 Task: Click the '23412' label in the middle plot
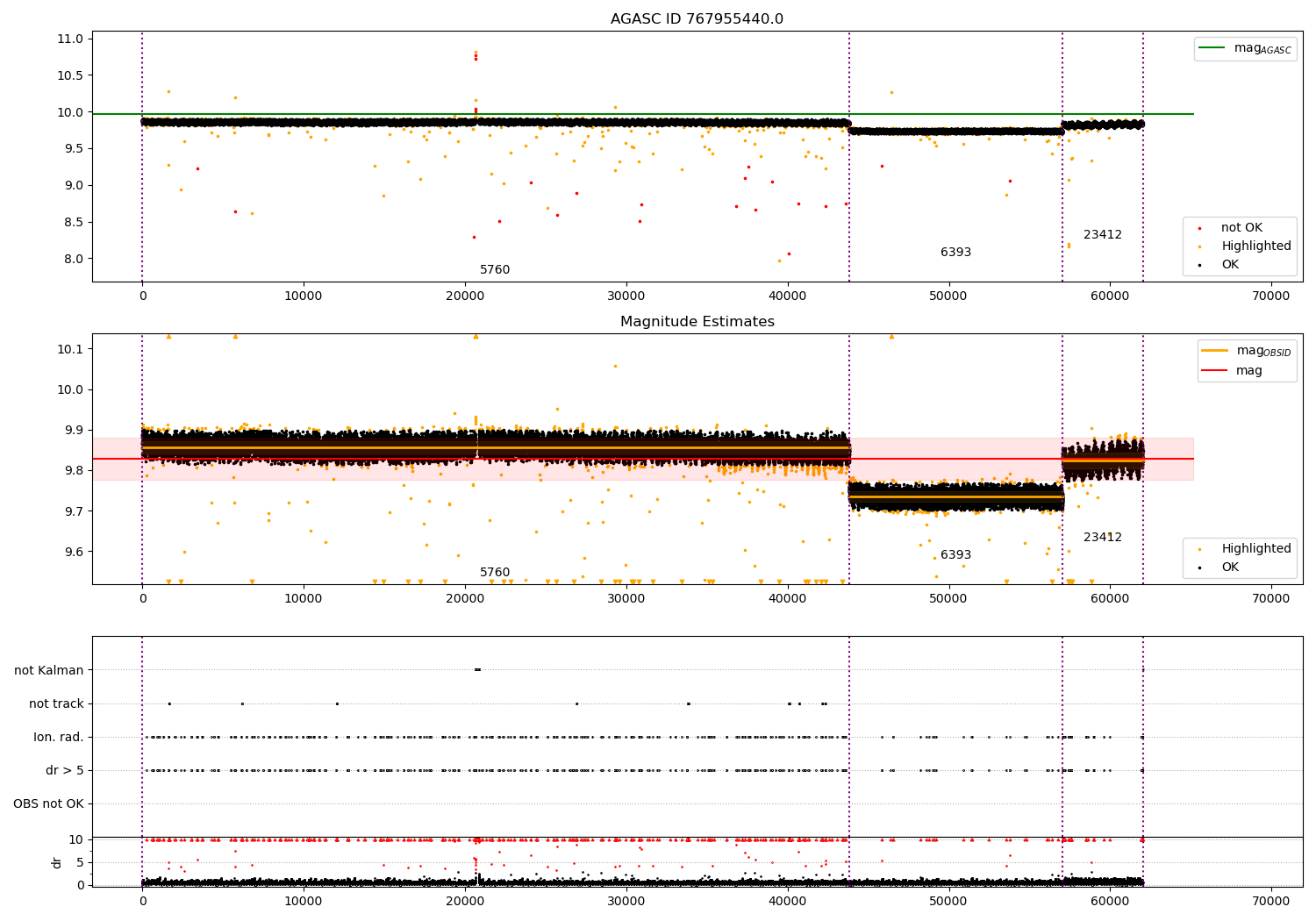(1103, 538)
